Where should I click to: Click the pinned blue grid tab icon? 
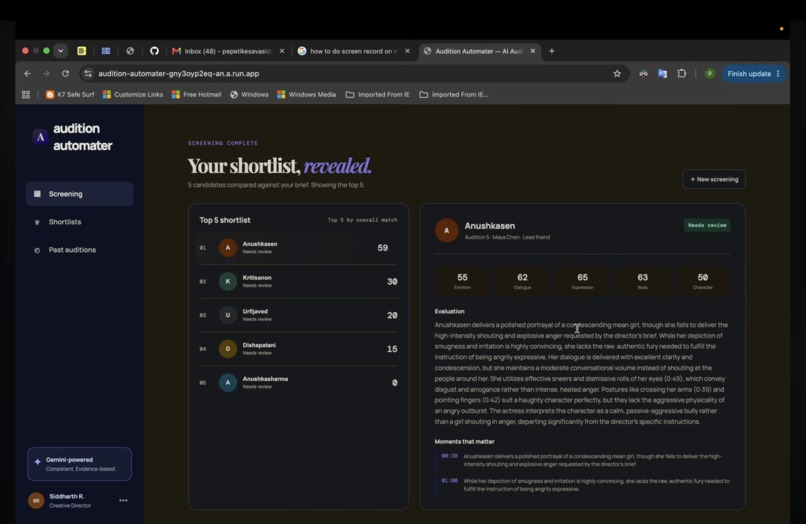[106, 51]
